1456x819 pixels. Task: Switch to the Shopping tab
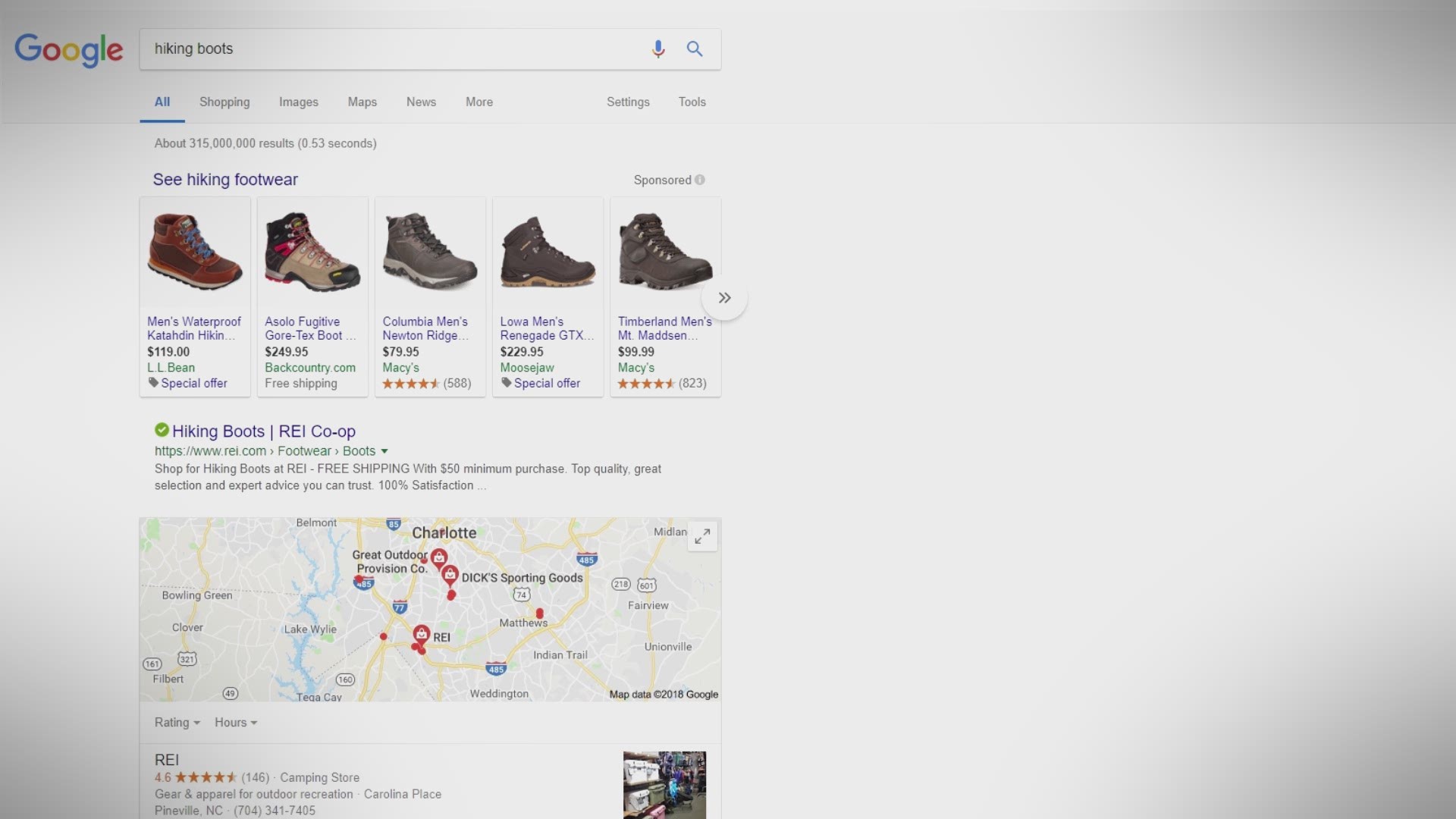(x=224, y=102)
